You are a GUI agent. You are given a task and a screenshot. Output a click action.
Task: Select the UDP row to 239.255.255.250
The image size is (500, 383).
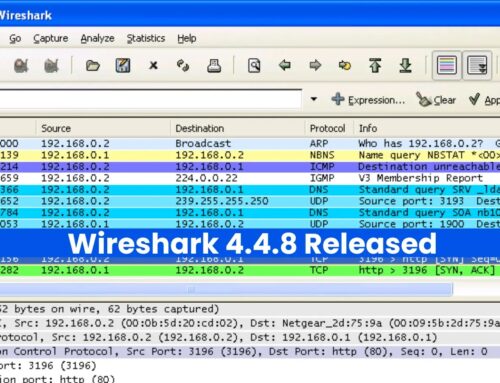[x=250, y=201]
